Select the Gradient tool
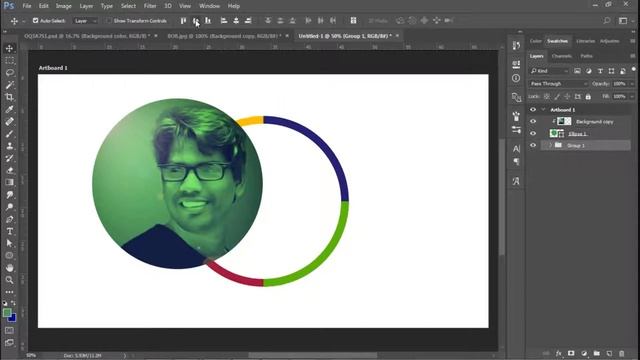 (x=9, y=182)
